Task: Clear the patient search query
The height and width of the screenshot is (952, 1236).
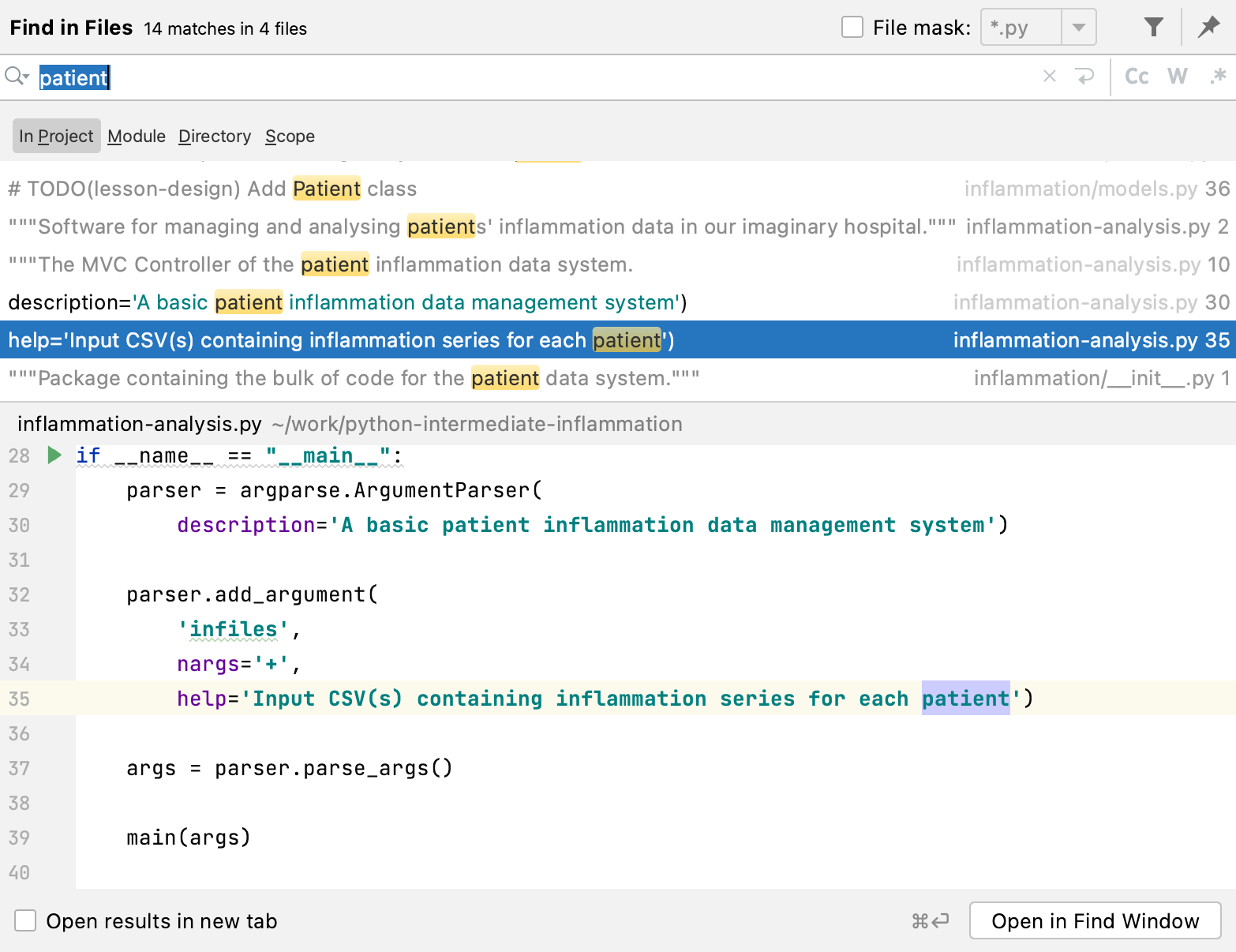Action: pyautogui.click(x=1050, y=76)
